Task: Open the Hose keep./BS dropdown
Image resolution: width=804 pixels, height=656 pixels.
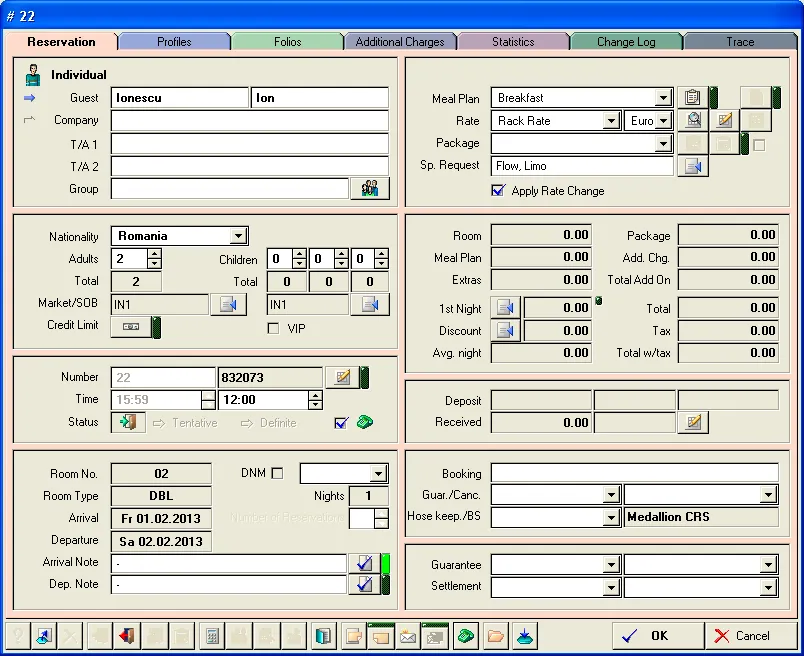Action: [611, 518]
